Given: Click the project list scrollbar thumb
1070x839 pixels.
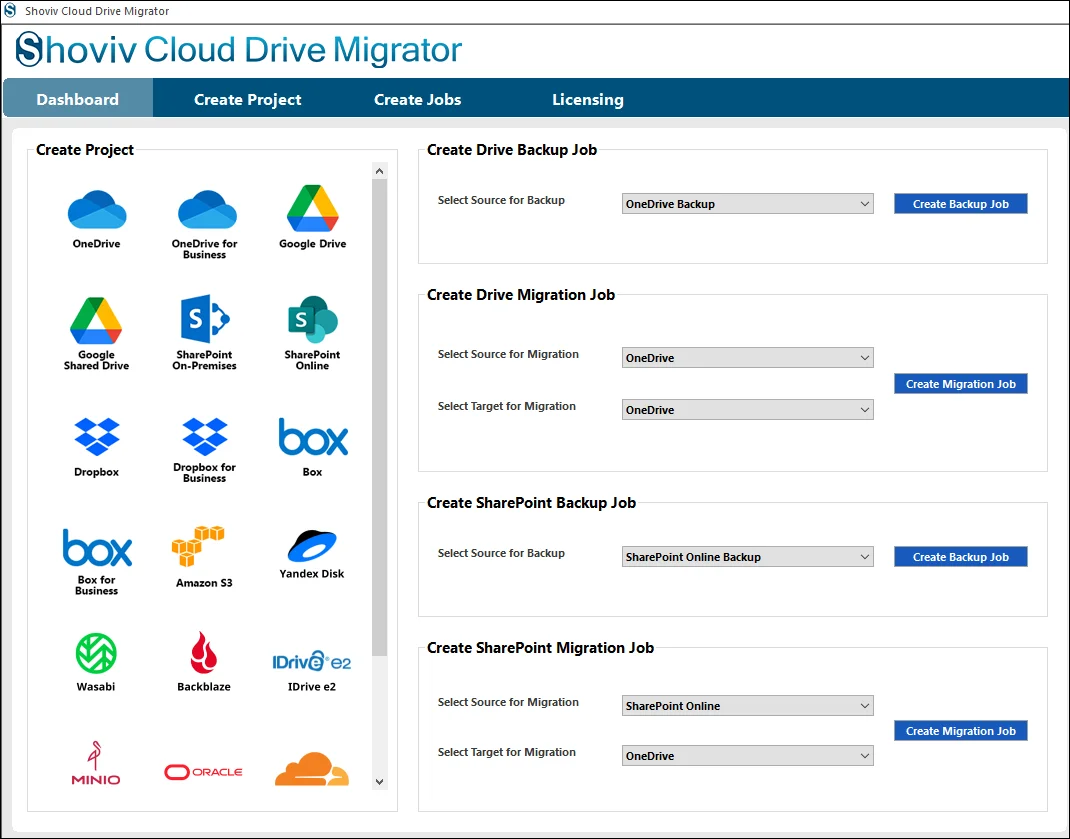Looking at the screenshot, I should tap(380, 417).
